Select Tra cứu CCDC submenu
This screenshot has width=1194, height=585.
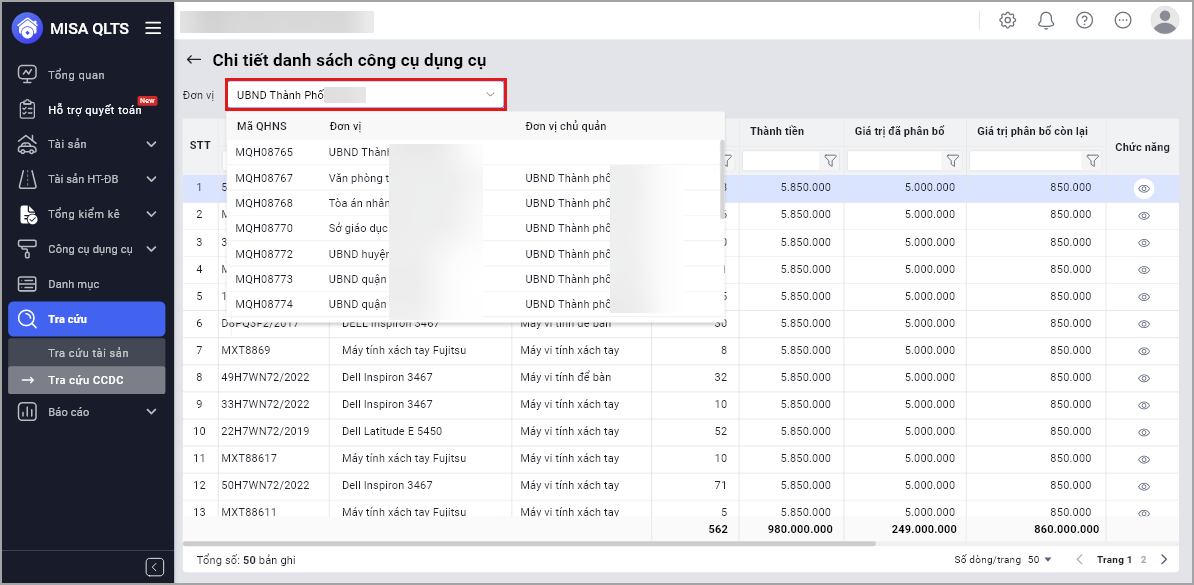point(87,380)
